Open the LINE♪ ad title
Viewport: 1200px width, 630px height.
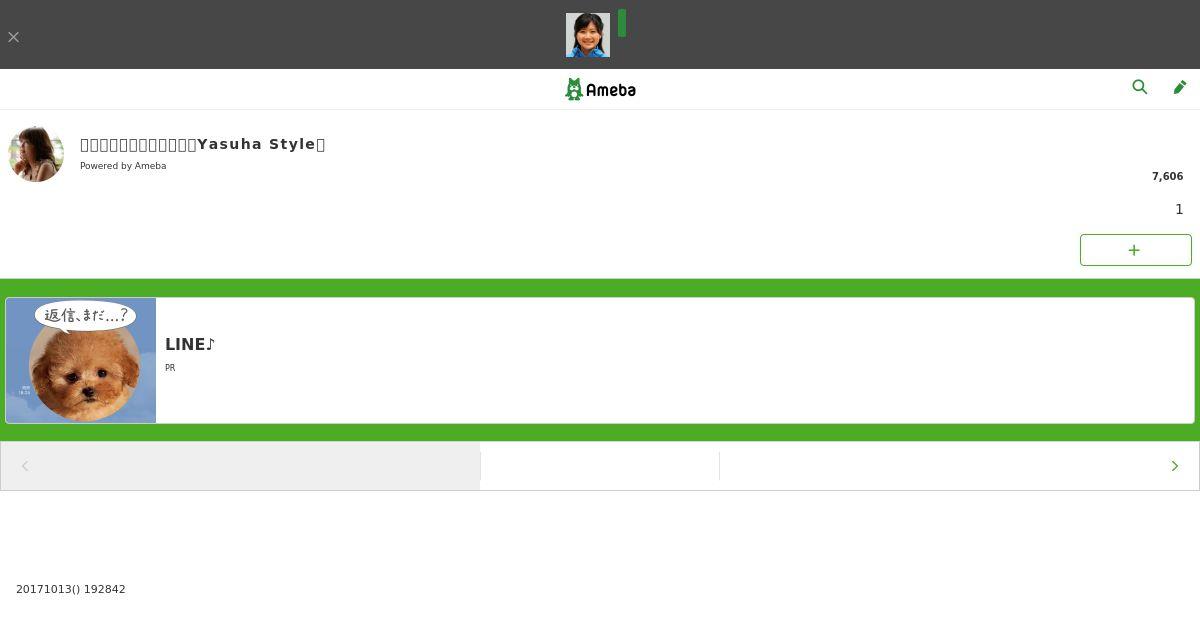(190, 344)
